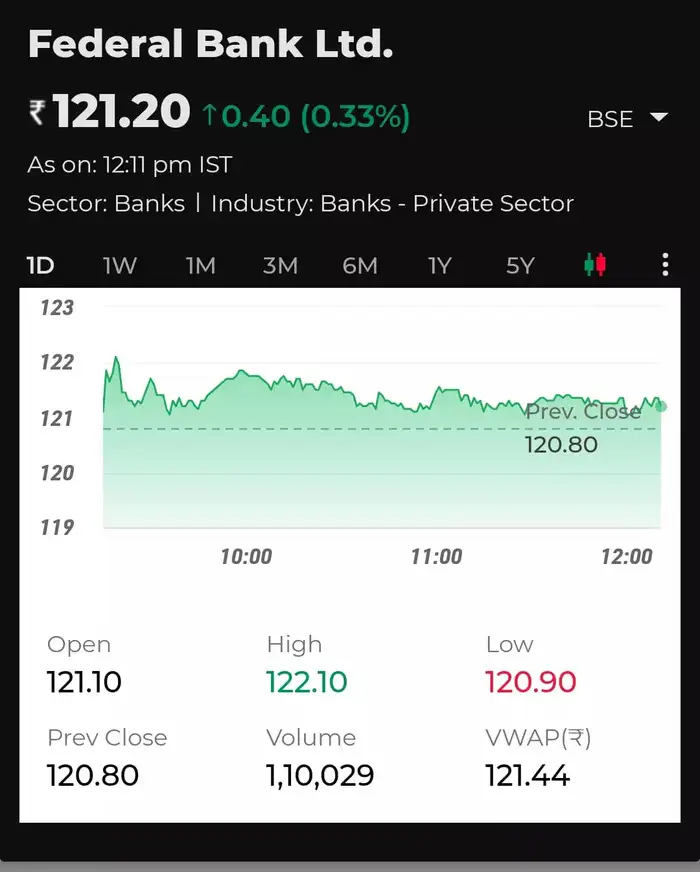Viewport: 700px width, 872px height.
Task: Switch chart to 1M range
Action: click(201, 266)
